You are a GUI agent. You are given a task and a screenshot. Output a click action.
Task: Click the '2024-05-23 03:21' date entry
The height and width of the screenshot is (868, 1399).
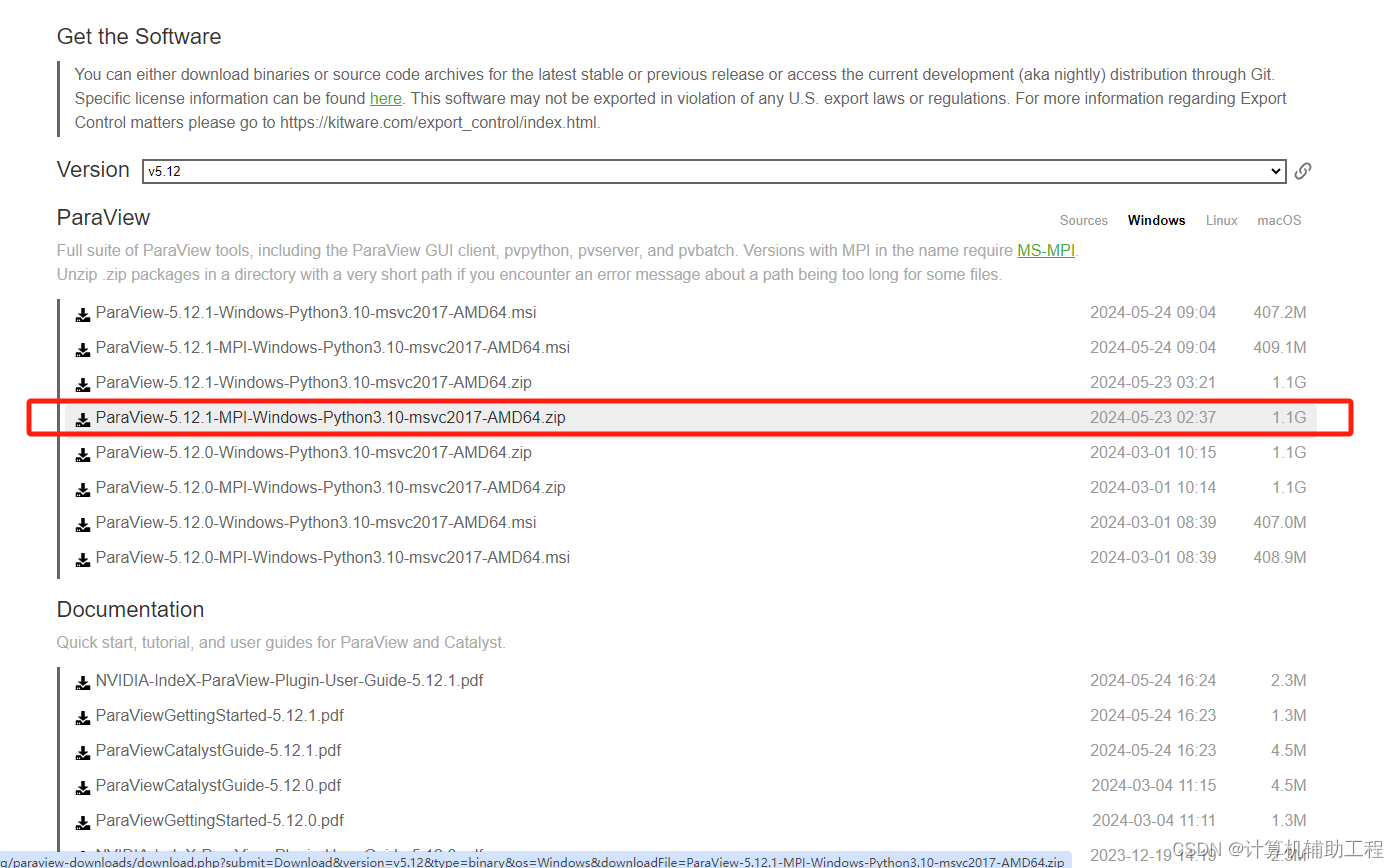click(1153, 382)
